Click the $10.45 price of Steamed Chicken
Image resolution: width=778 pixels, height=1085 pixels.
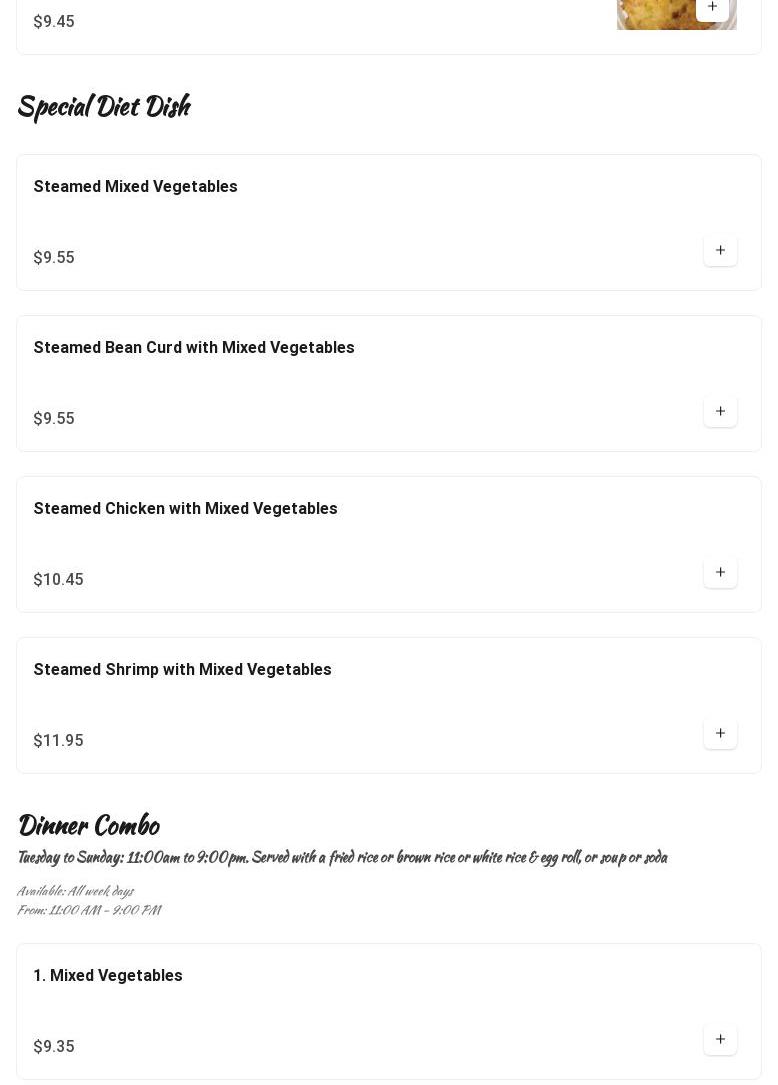58,580
